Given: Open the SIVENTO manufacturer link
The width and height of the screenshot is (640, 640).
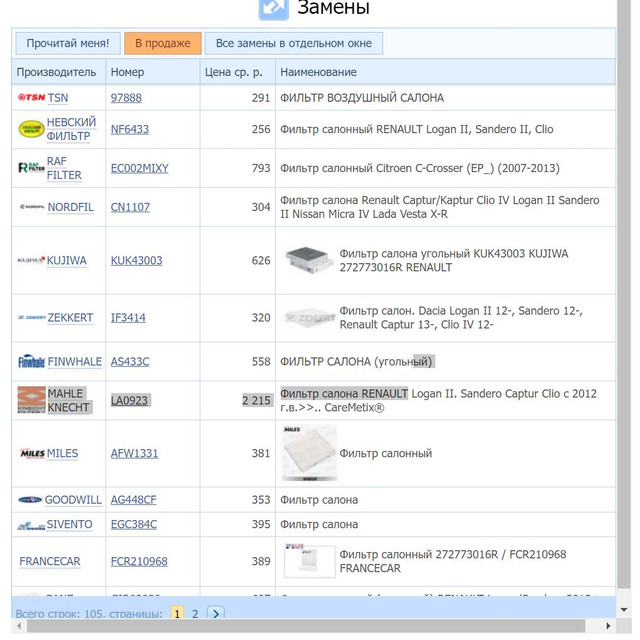Looking at the screenshot, I should tap(69, 524).
